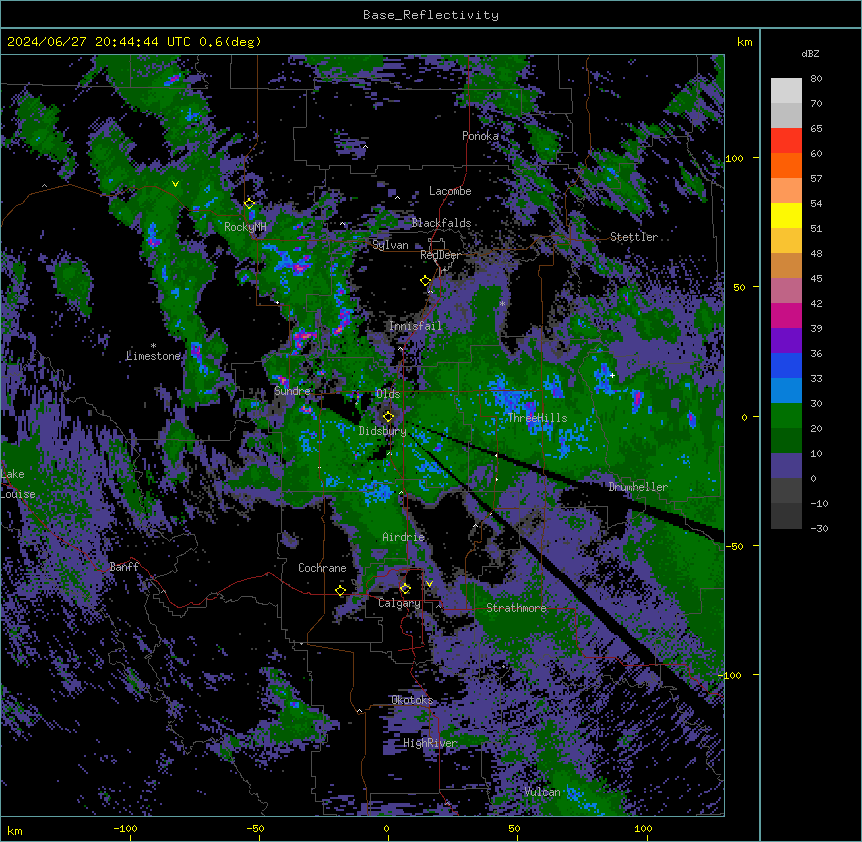This screenshot has height=842, width=862.
Task: Click the Strathmore city label
Action: (516, 608)
